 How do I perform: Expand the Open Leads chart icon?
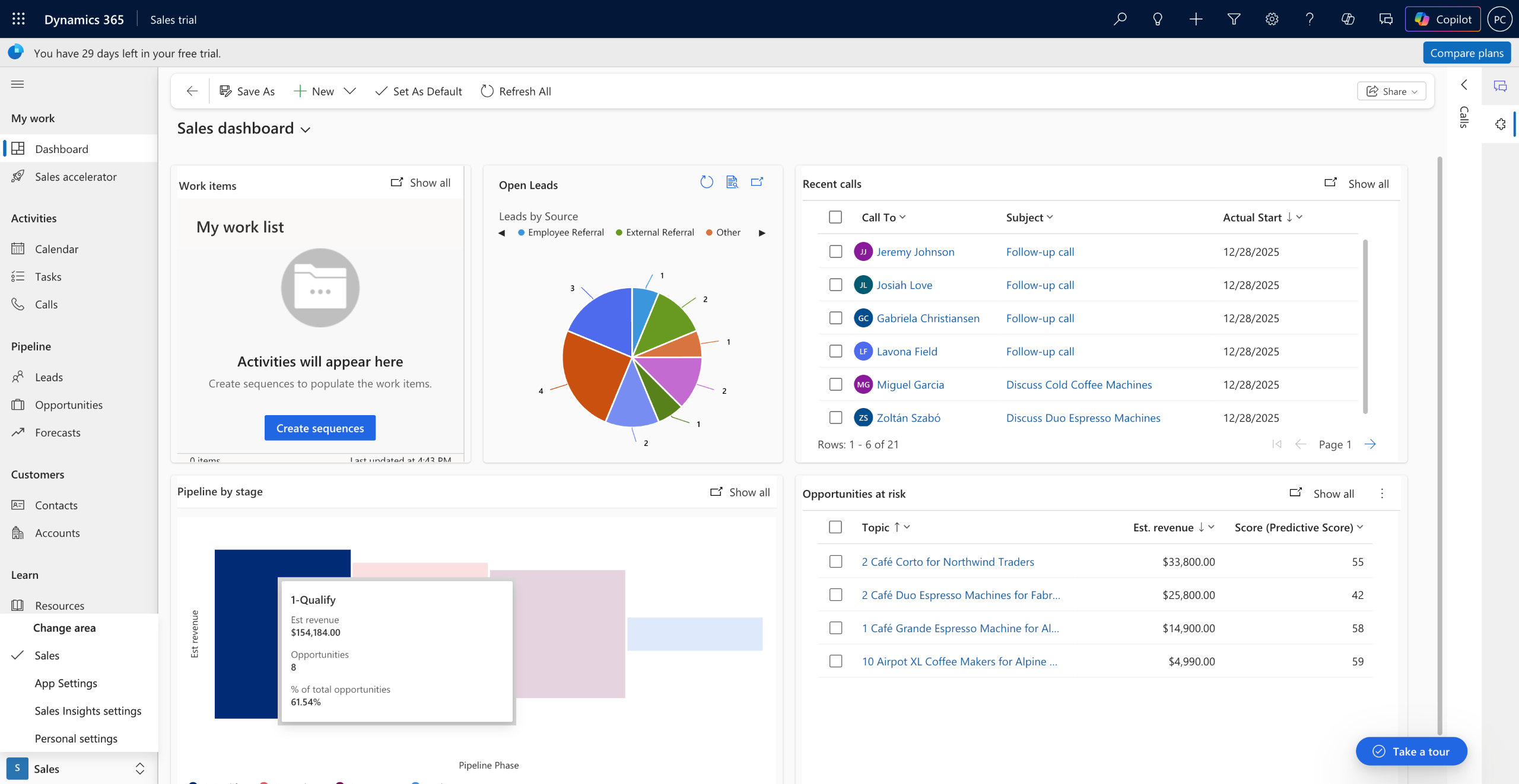(757, 182)
